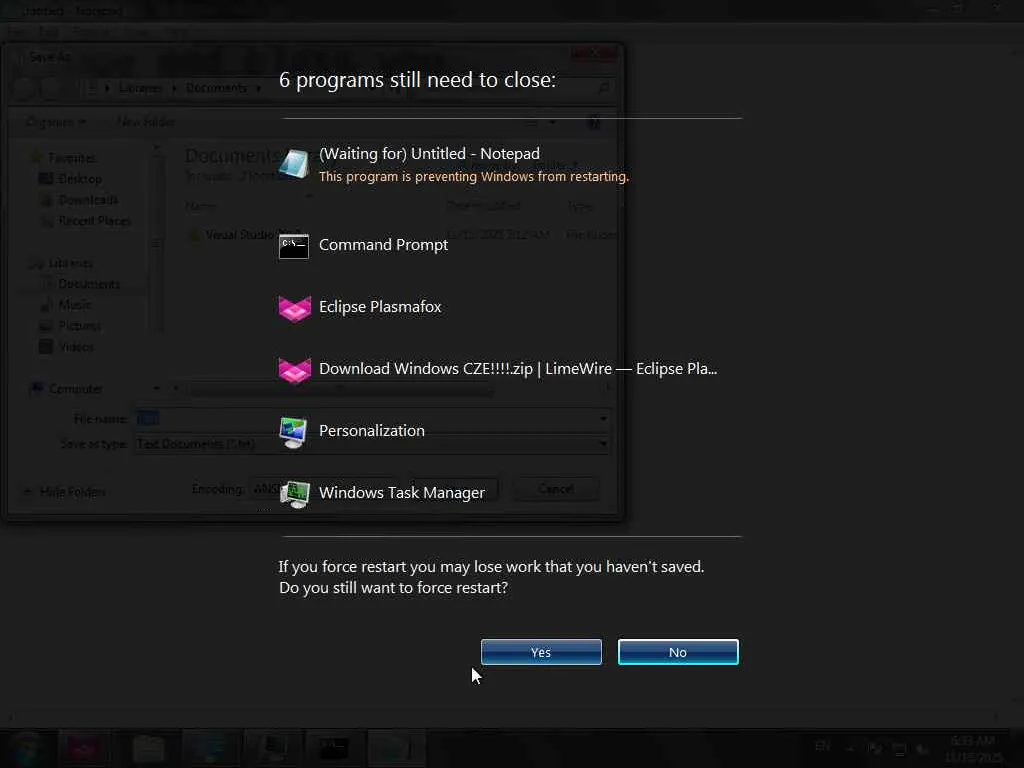Screen dimensions: 1024x768
Task: Select the "Command Prompt" entry text
Action: point(383,244)
